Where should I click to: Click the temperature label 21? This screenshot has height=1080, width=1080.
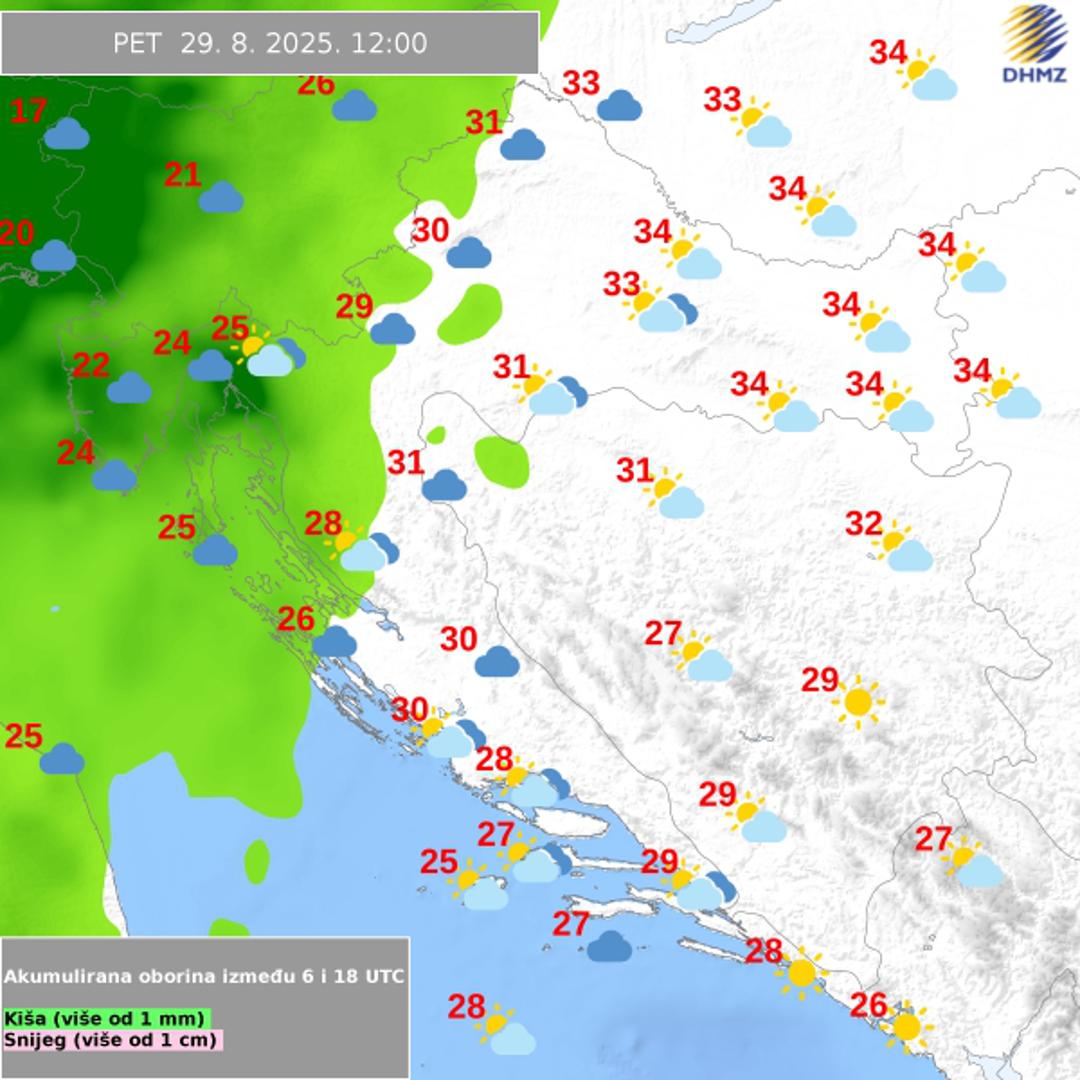pyautogui.click(x=183, y=175)
